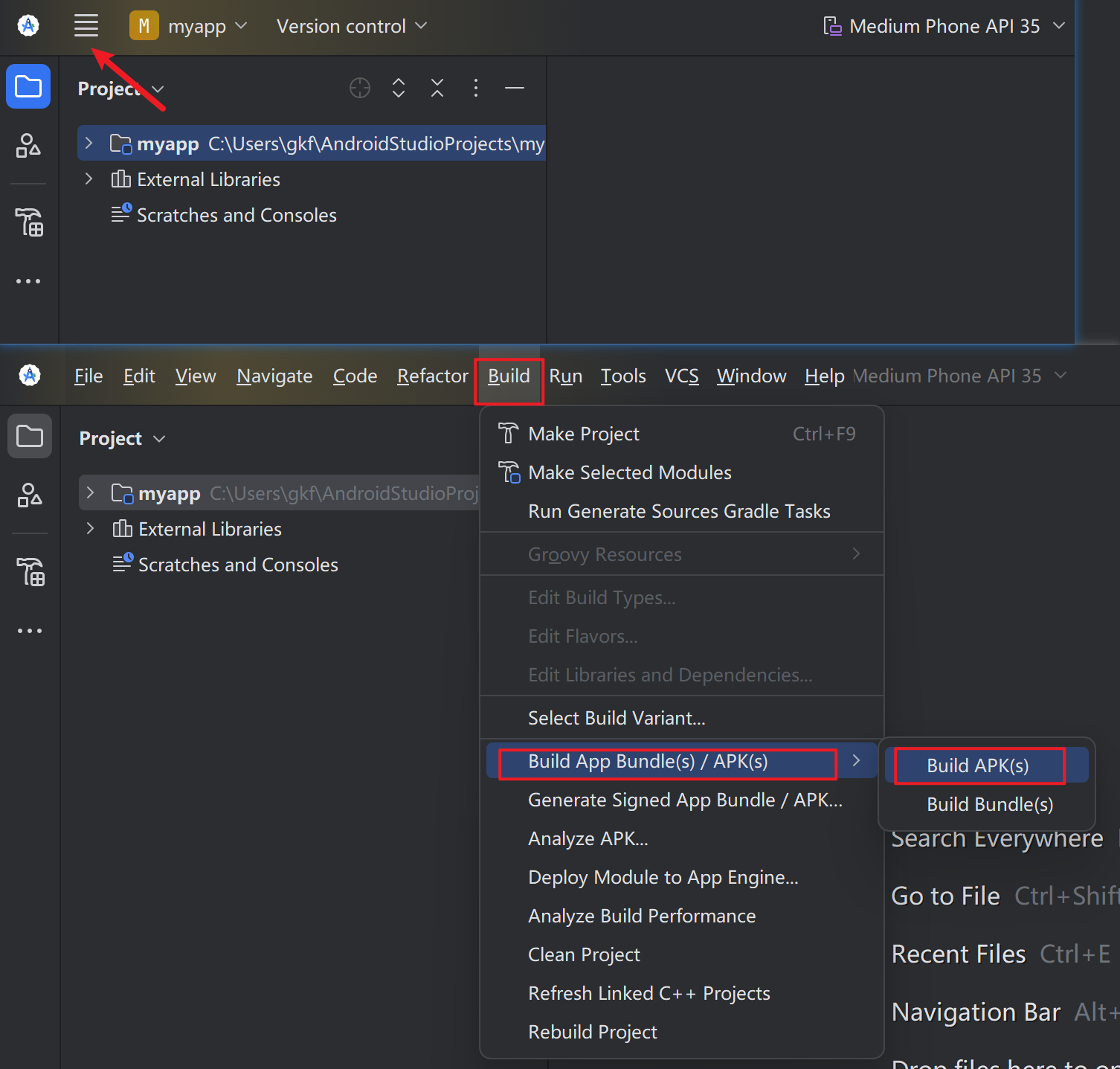Click the Make Selected Modules hammer icon

click(x=509, y=472)
